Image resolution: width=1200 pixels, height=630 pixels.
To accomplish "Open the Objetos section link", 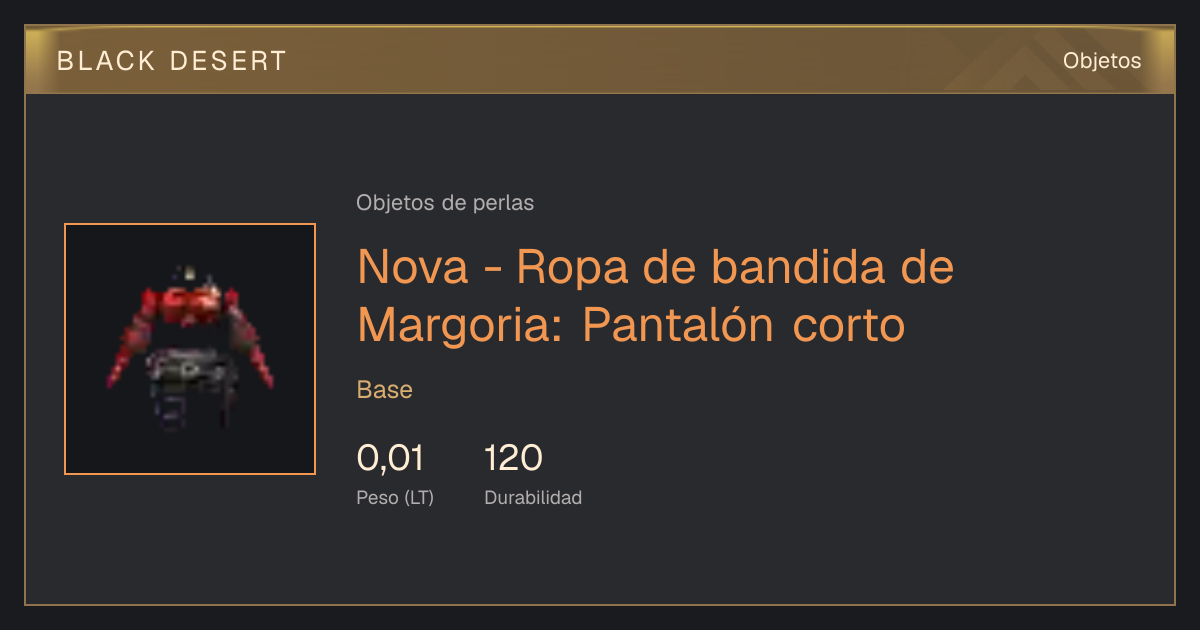I will [x=1102, y=61].
